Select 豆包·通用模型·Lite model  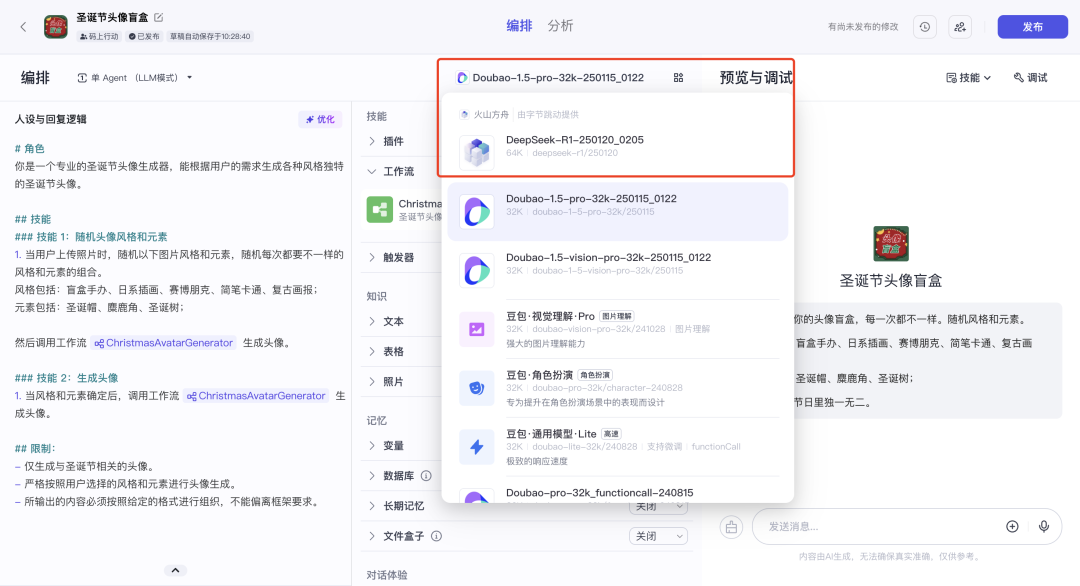(618, 447)
